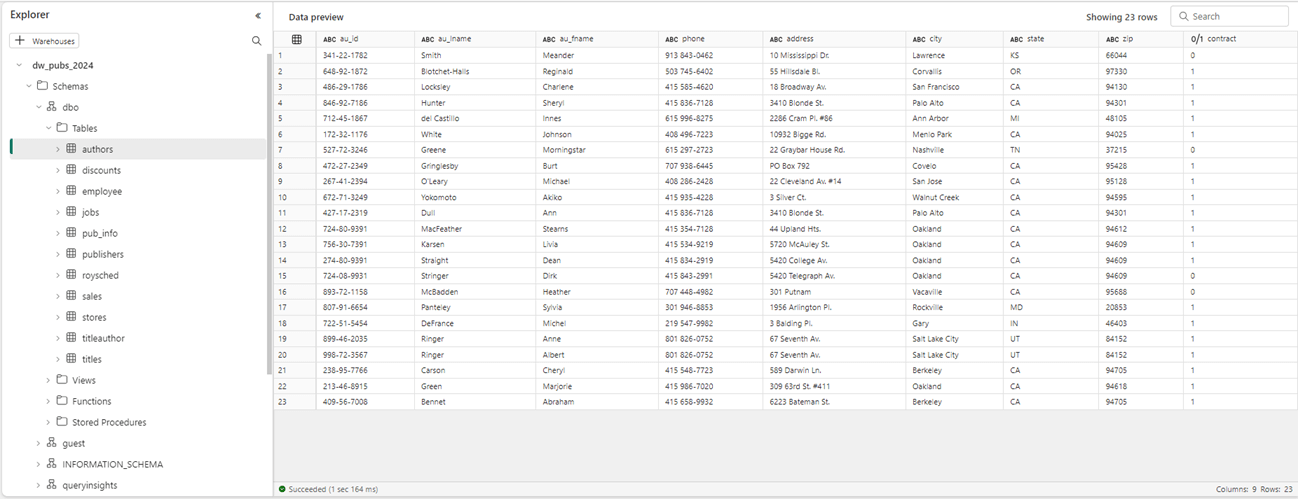Open the sales table
This screenshot has width=1298, height=499.
click(x=92, y=296)
